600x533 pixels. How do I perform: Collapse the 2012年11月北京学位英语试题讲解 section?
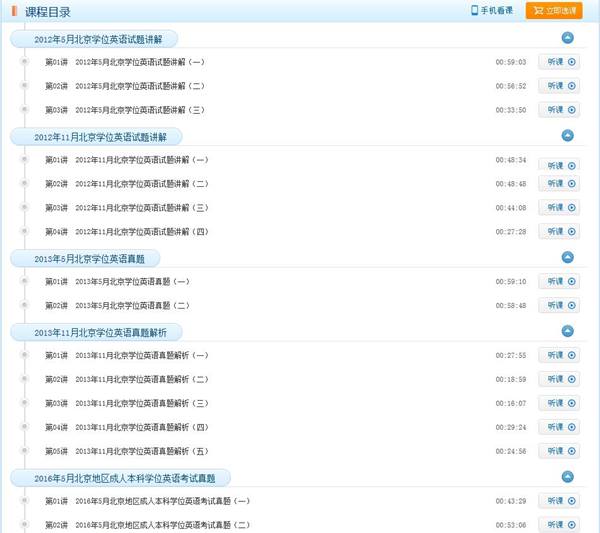pyautogui.click(x=567, y=135)
